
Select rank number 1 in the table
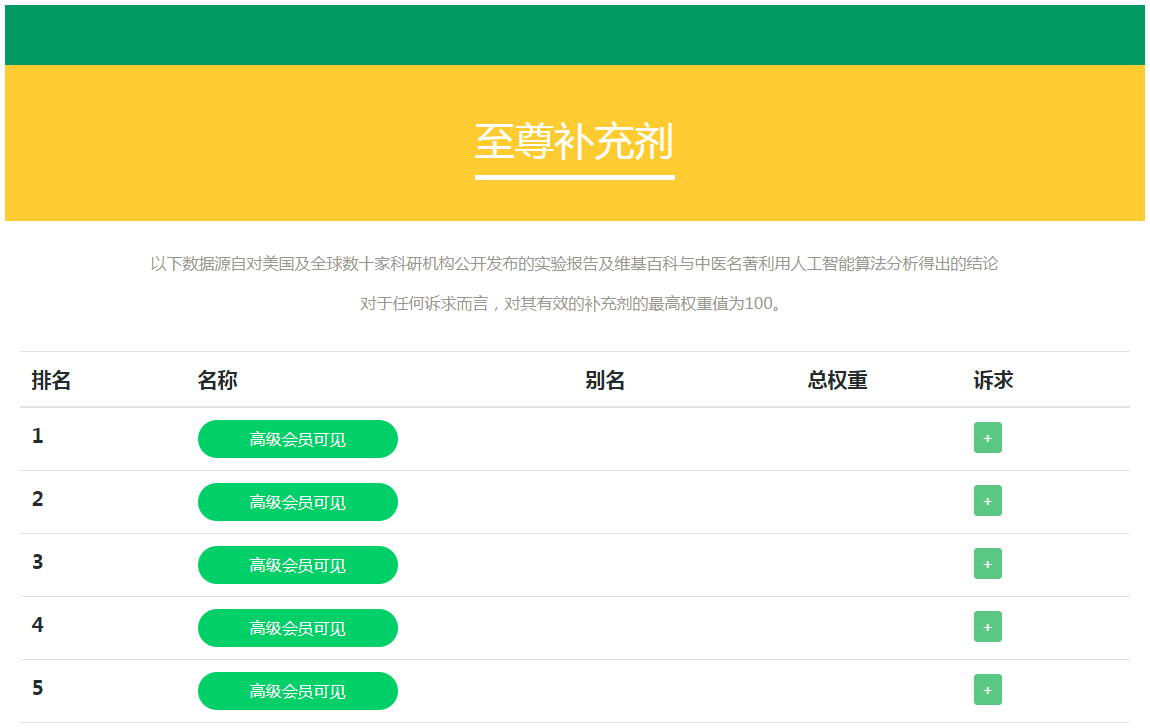click(38, 436)
